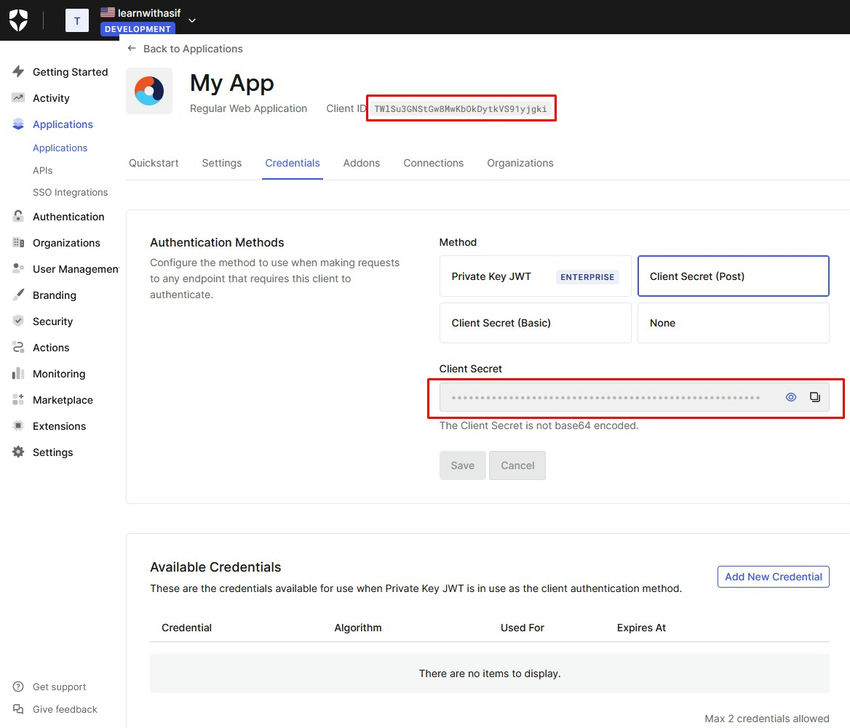
Task: Switch to the Connections tab
Action: (433, 163)
